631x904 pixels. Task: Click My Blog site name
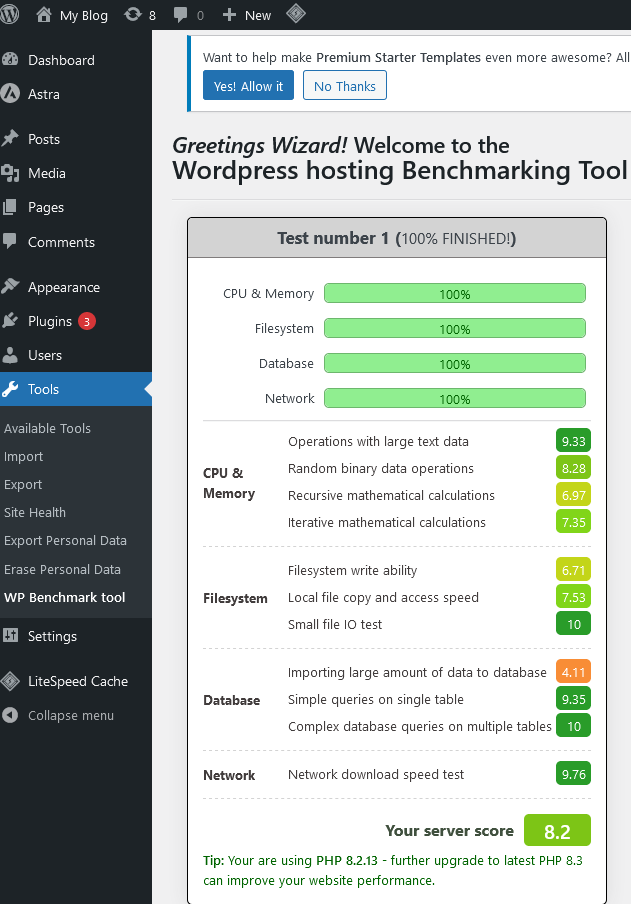pos(84,16)
